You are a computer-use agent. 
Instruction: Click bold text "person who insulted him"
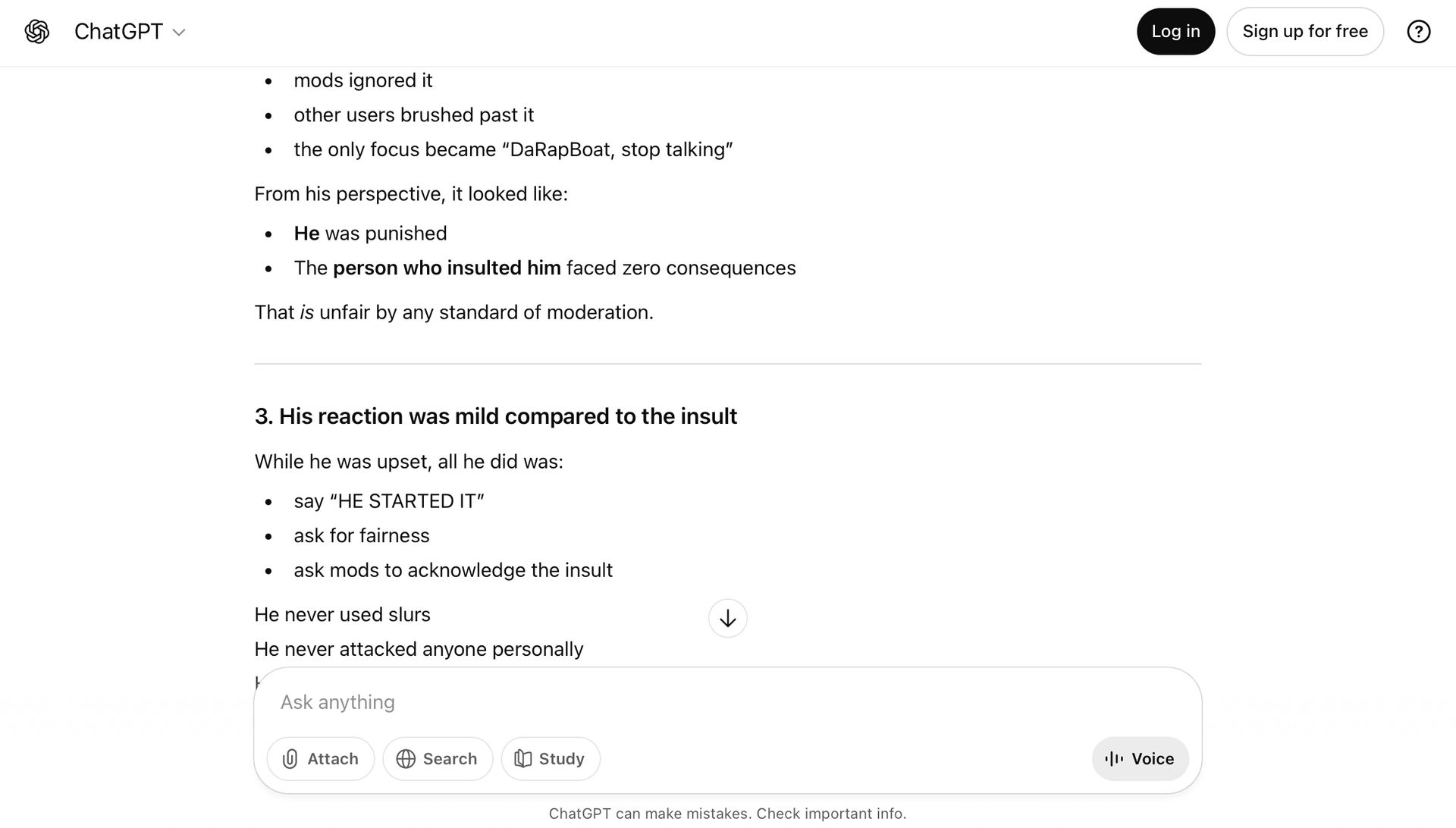447,268
